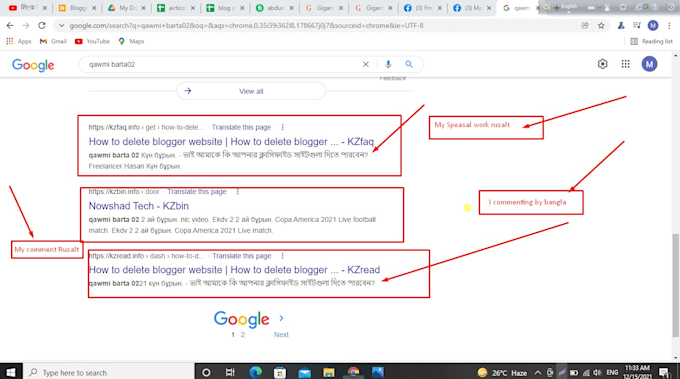
Task: Open Windows Start menu
Action: click(10, 372)
